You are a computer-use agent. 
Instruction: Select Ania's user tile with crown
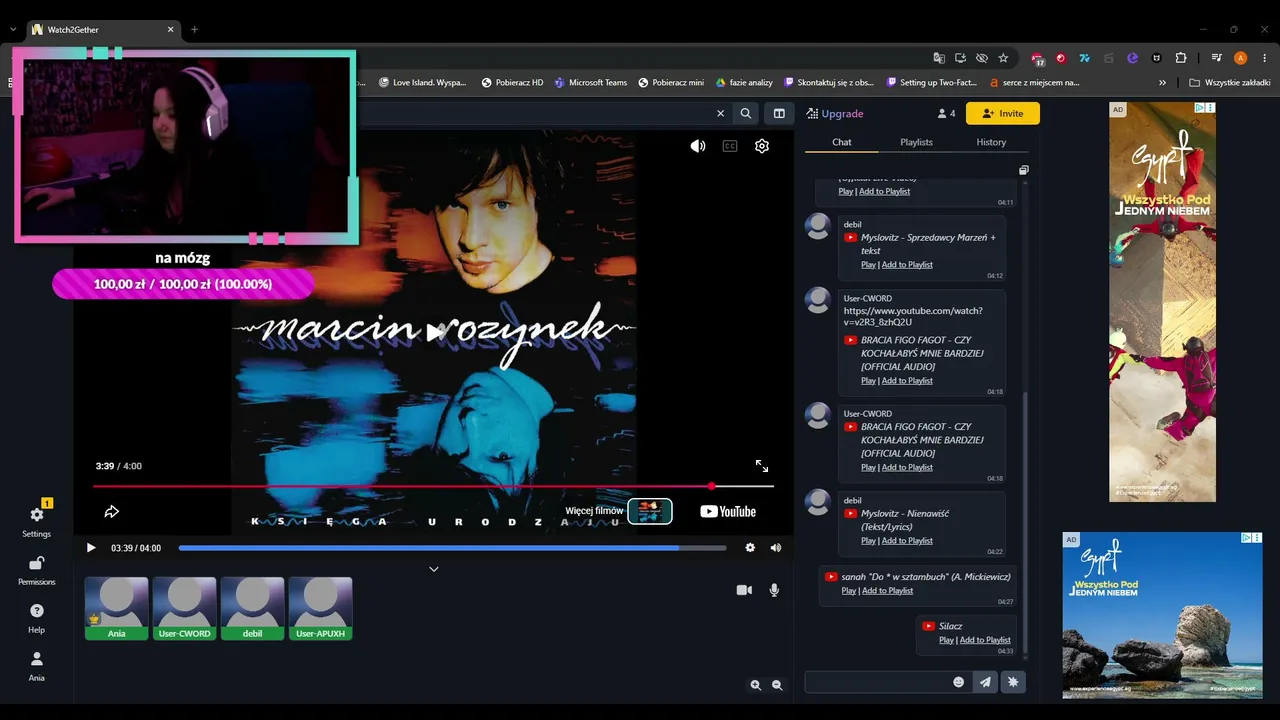116,608
